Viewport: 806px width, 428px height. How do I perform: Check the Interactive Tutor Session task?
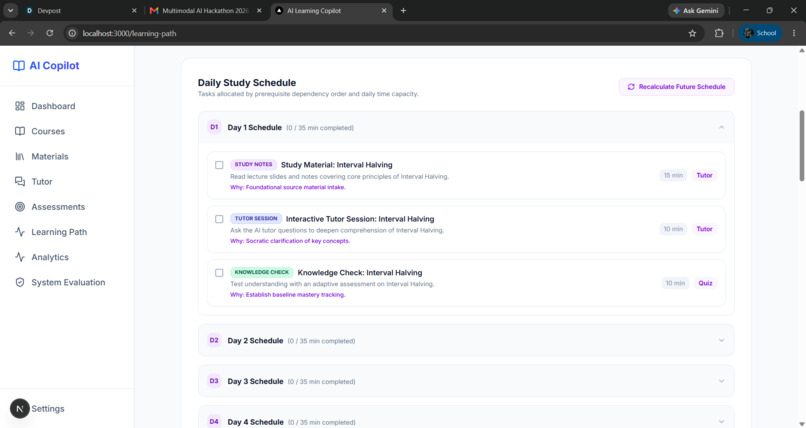click(219, 219)
